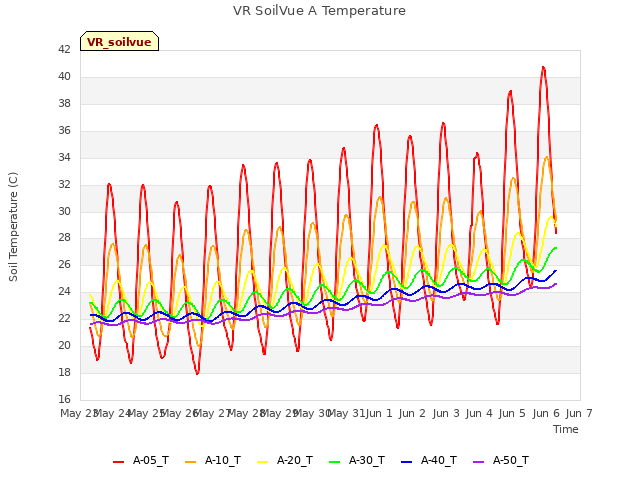
Task: Click the May 30 x-axis label
Action: point(312,413)
